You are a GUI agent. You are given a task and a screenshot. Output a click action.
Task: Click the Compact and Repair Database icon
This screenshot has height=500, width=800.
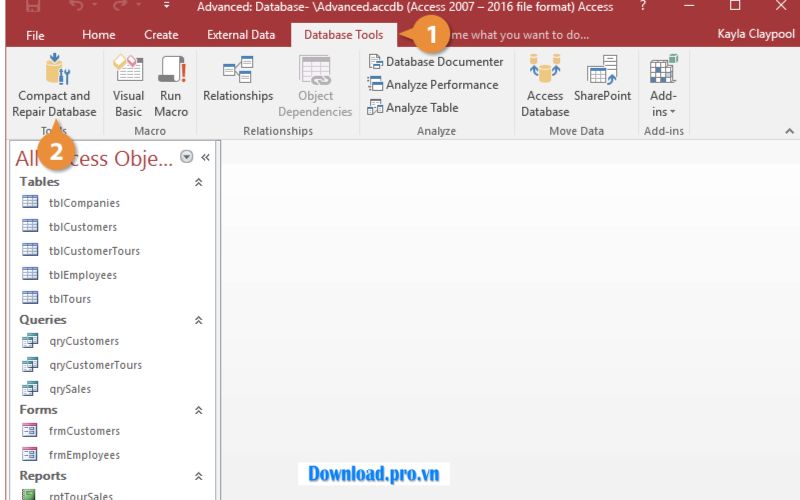tap(54, 72)
